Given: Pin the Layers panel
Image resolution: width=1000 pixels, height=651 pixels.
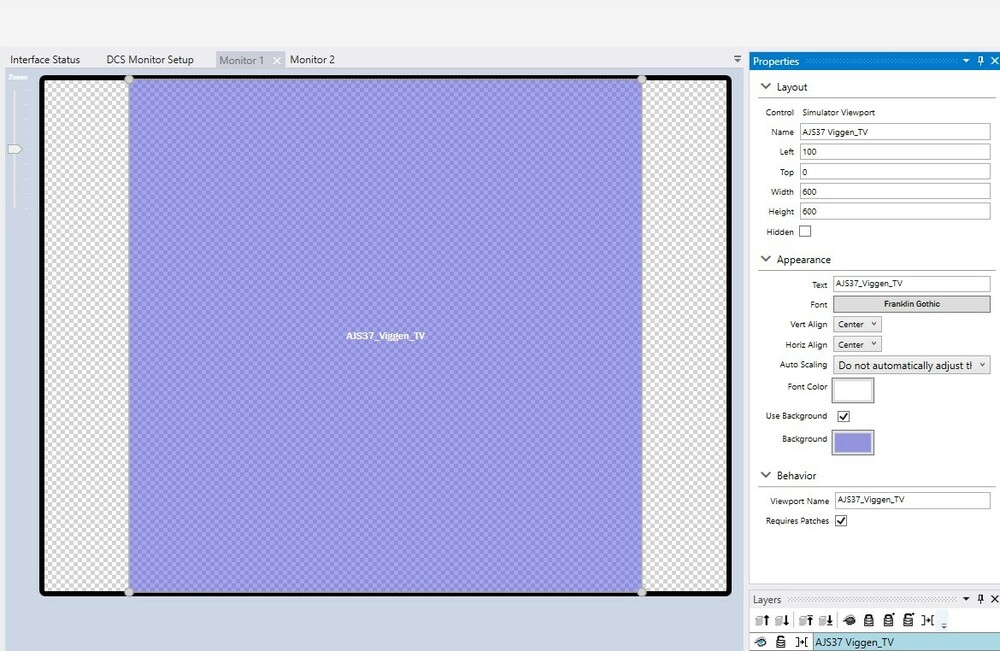Looking at the screenshot, I should 981,599.
